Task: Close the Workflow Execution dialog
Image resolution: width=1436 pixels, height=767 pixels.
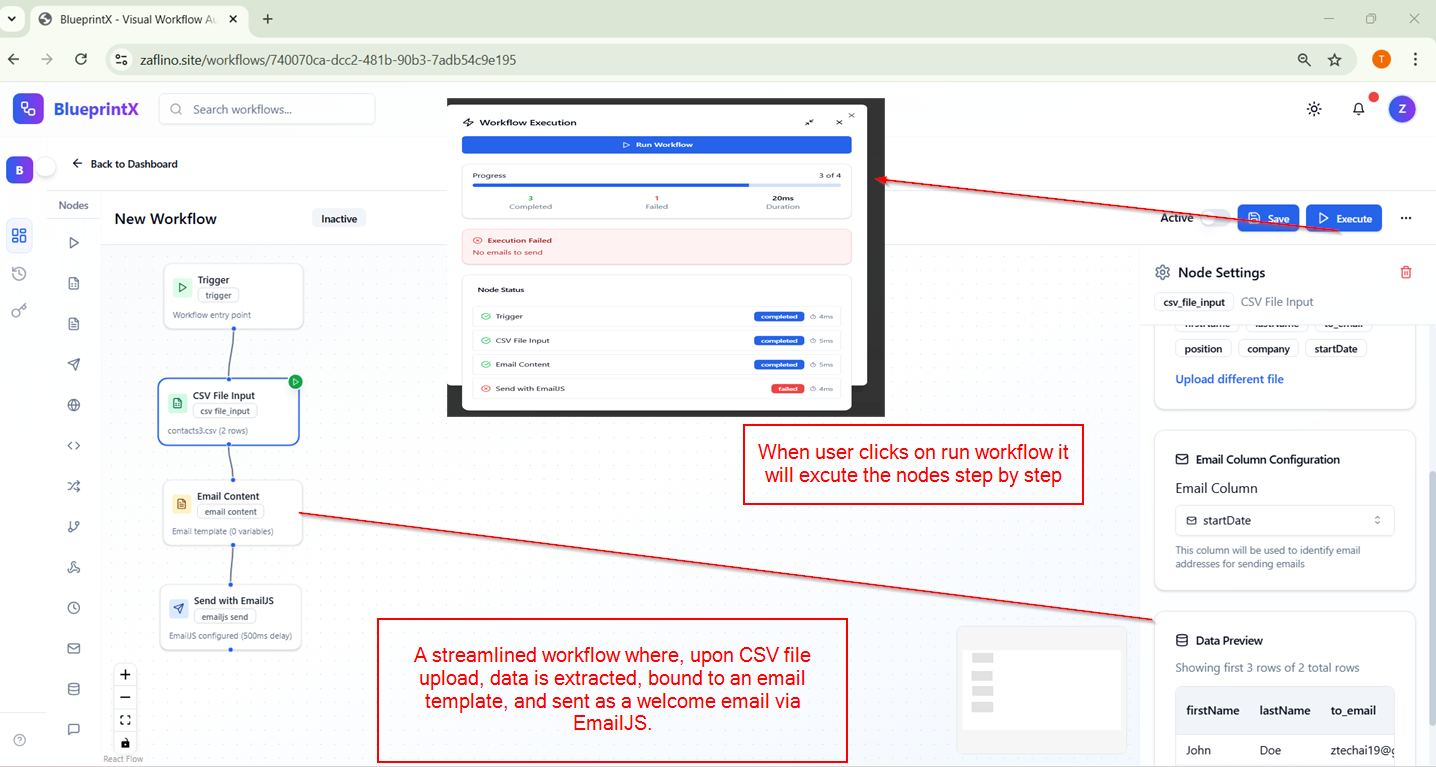Action: click(x=839, y=122)
